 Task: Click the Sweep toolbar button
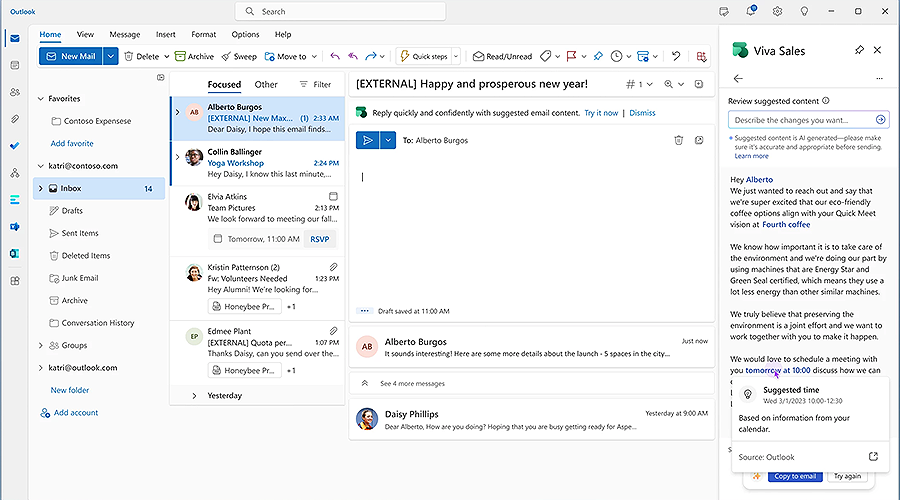[x=239, y=56]
